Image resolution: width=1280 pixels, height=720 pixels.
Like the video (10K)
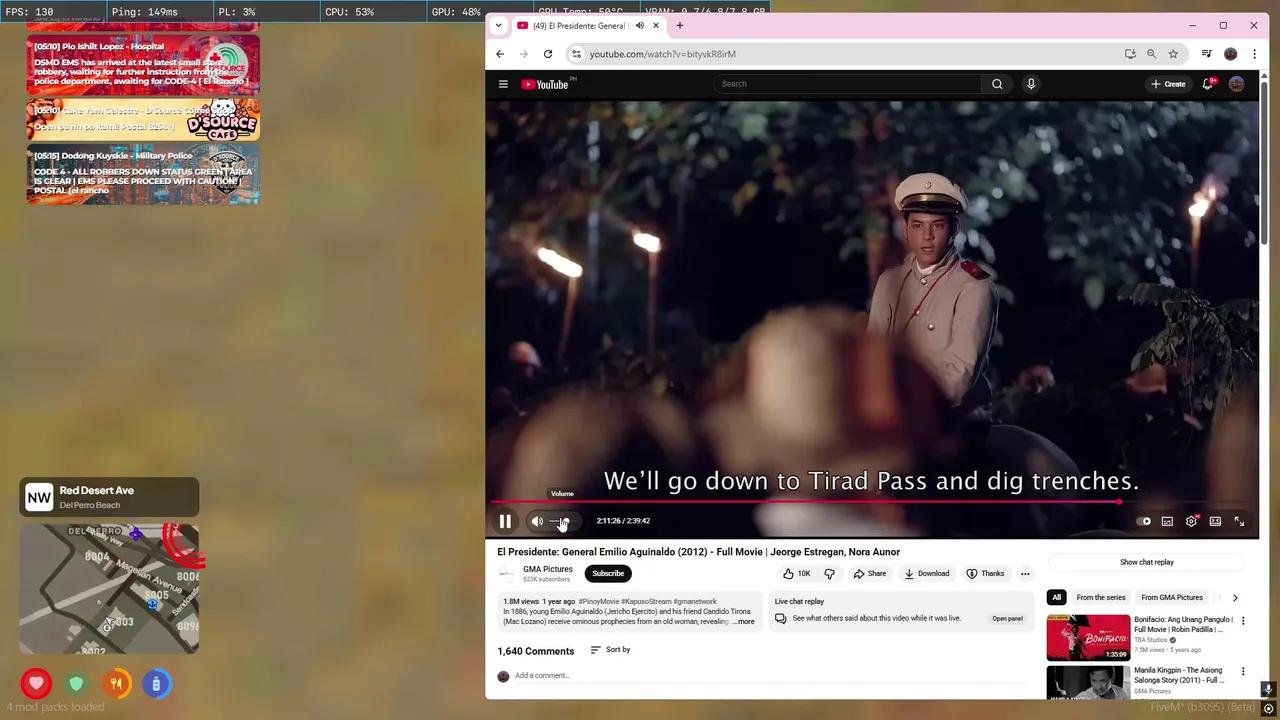798,574
